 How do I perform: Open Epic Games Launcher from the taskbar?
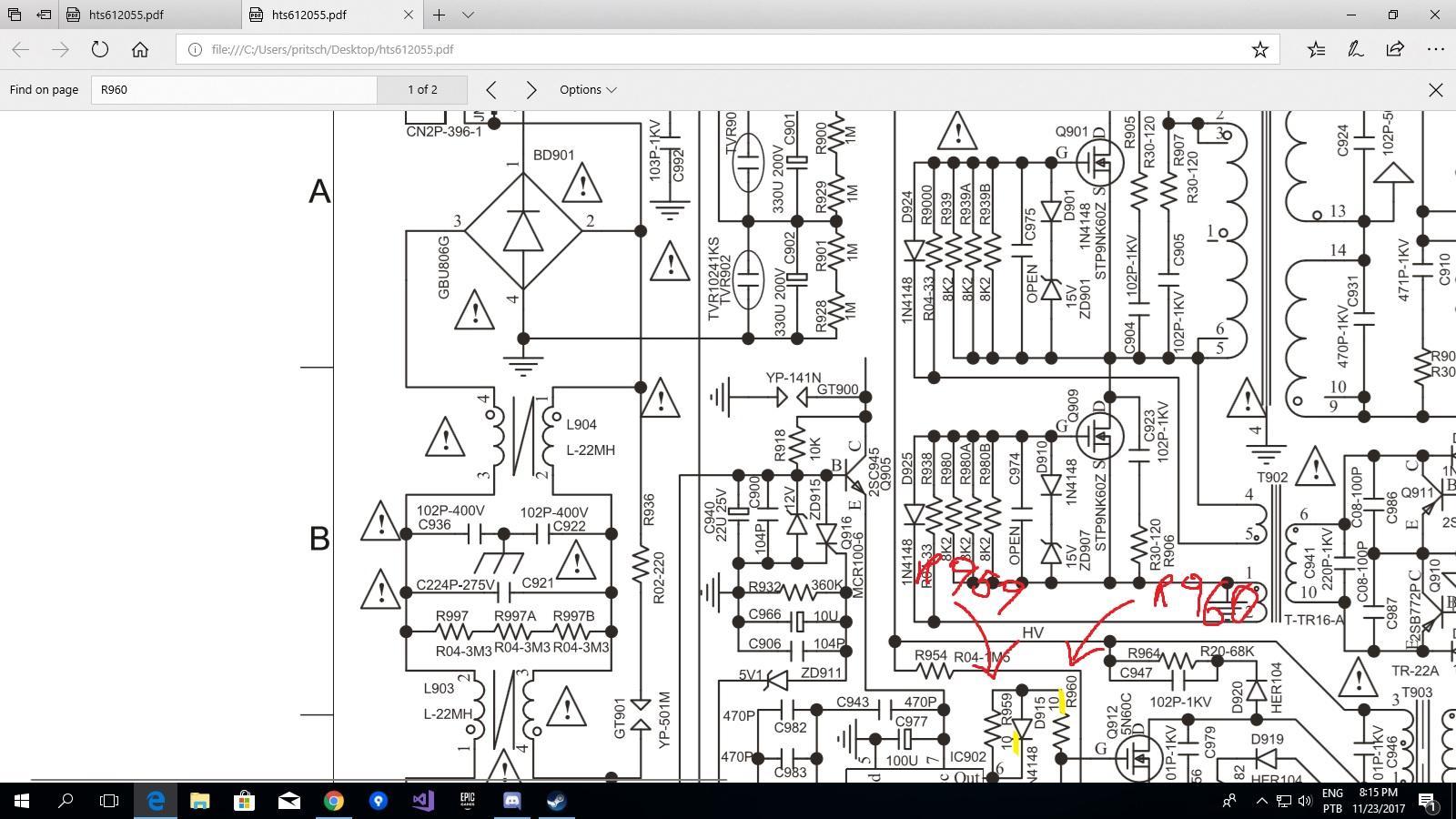[x=467, y=801]
